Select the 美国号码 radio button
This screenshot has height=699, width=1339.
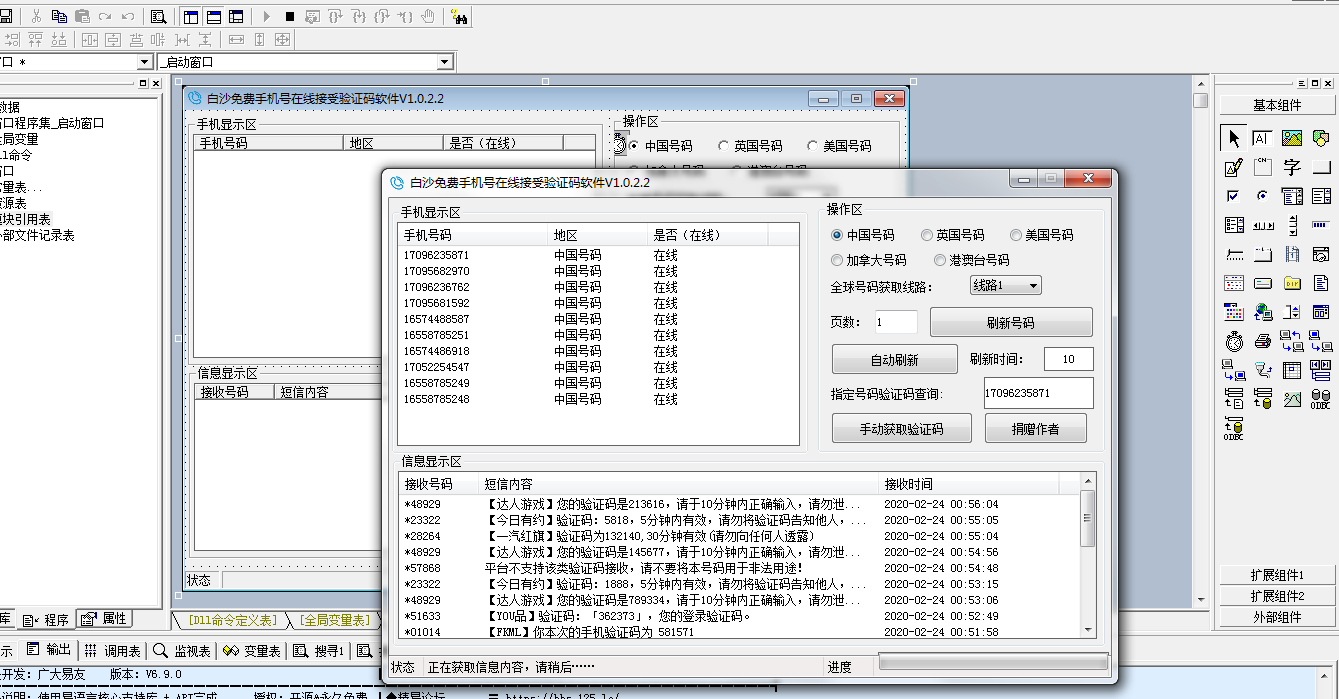coord(1016,235)
